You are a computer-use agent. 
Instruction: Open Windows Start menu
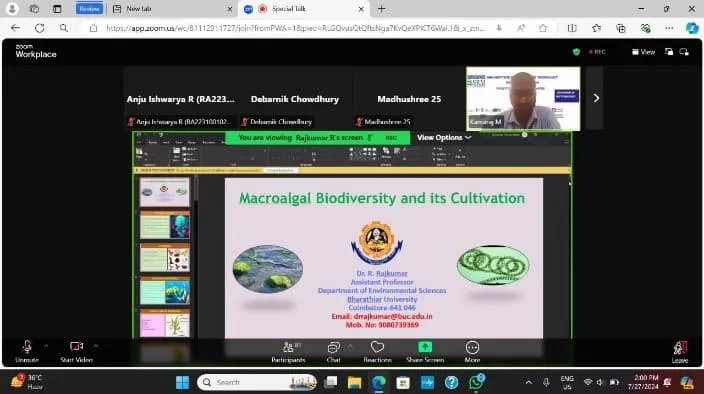pyautogui.click(x=182, y=382)
